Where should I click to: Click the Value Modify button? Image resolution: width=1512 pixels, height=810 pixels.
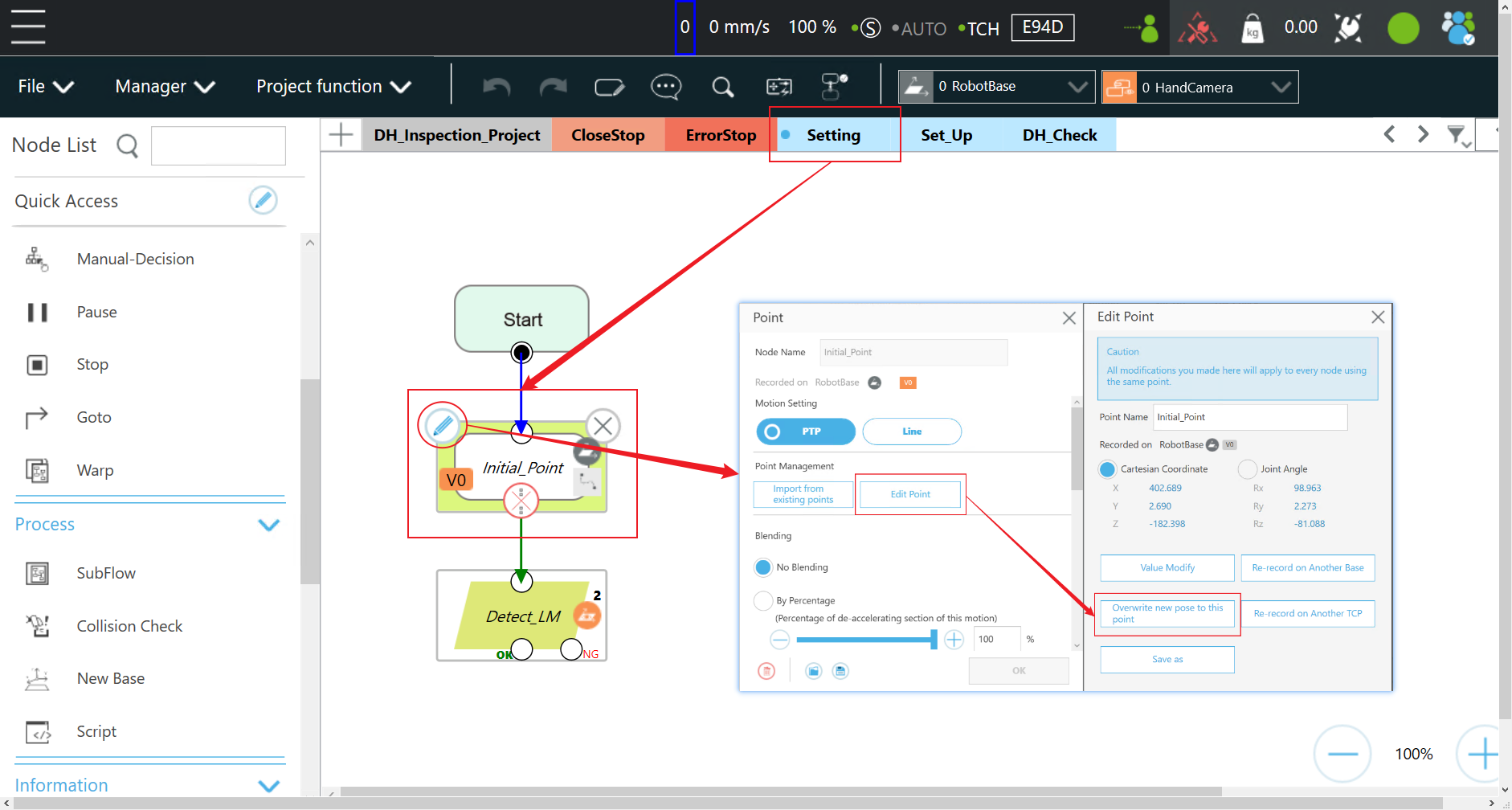(x=1167, y=567)
